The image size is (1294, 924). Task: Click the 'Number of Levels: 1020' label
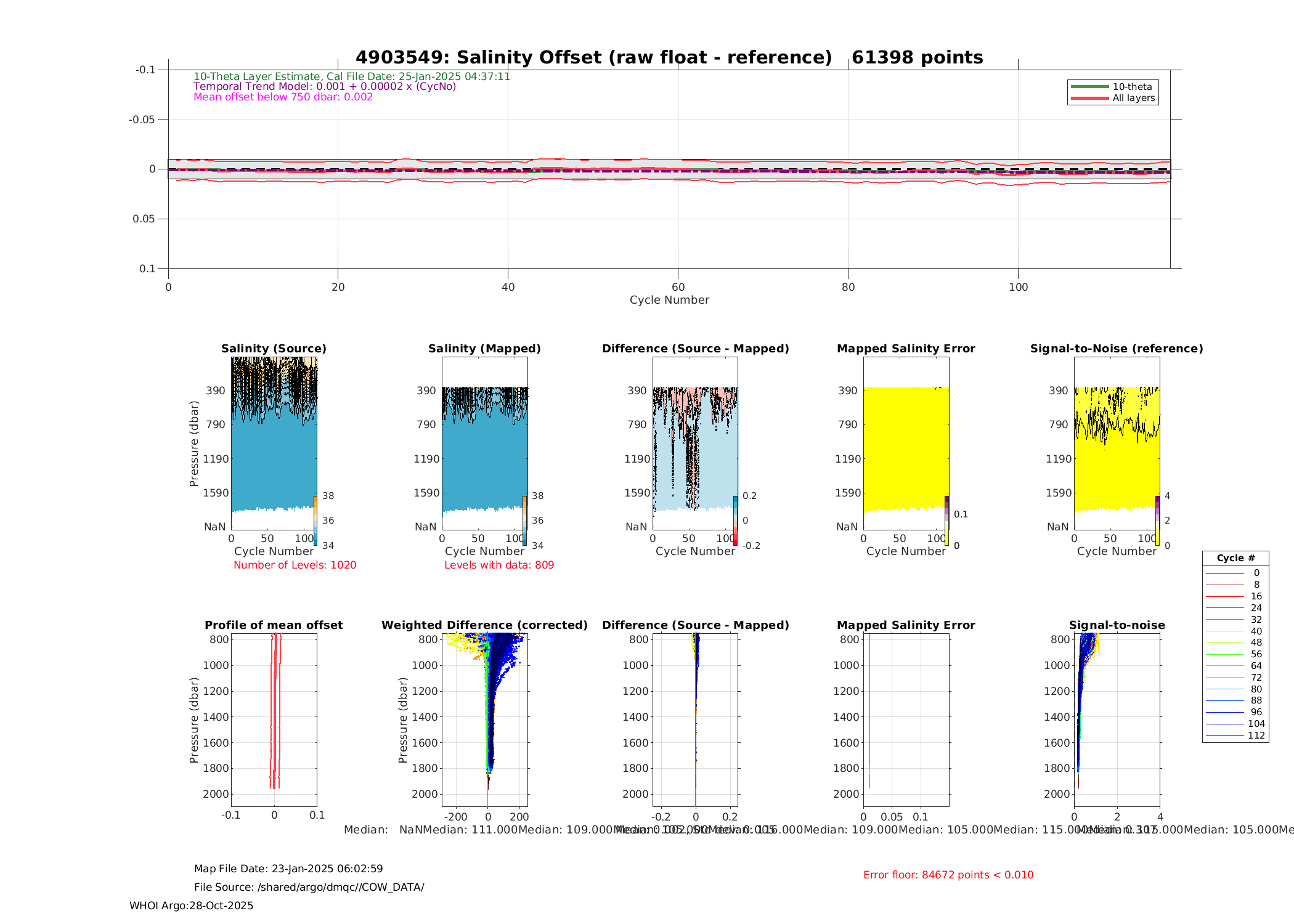[295, 565]
